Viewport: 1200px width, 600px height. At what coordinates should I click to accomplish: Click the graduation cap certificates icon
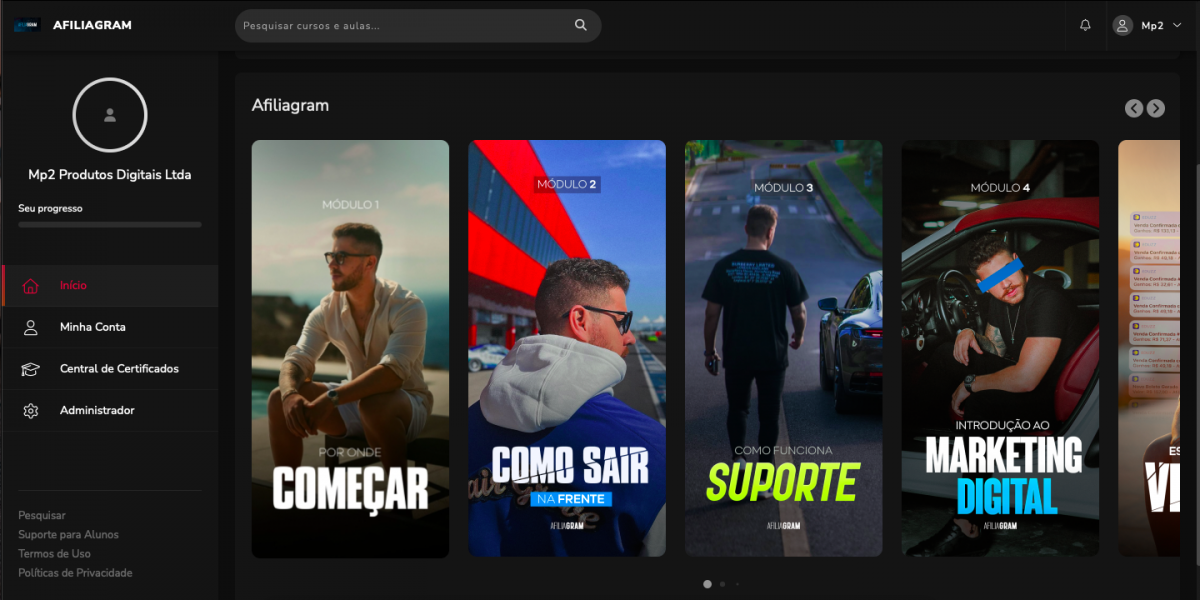coord(31,369)
